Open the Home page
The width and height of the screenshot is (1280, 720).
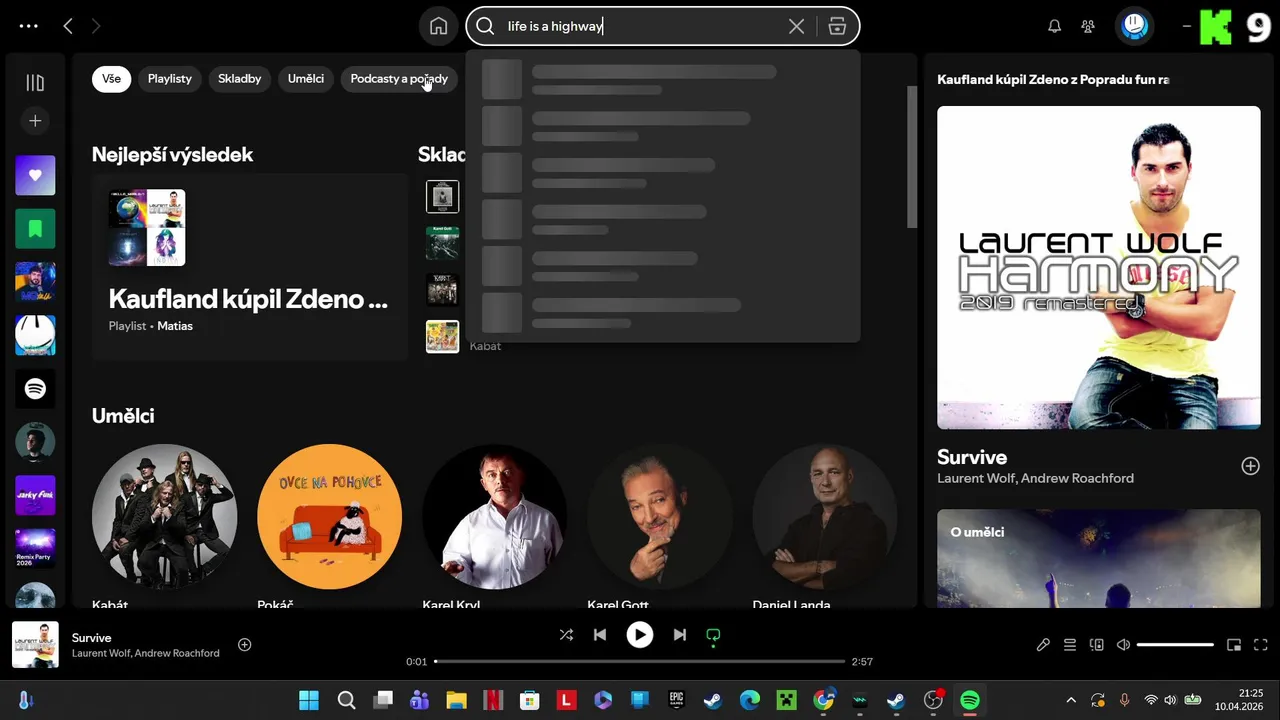click(439, 26)
